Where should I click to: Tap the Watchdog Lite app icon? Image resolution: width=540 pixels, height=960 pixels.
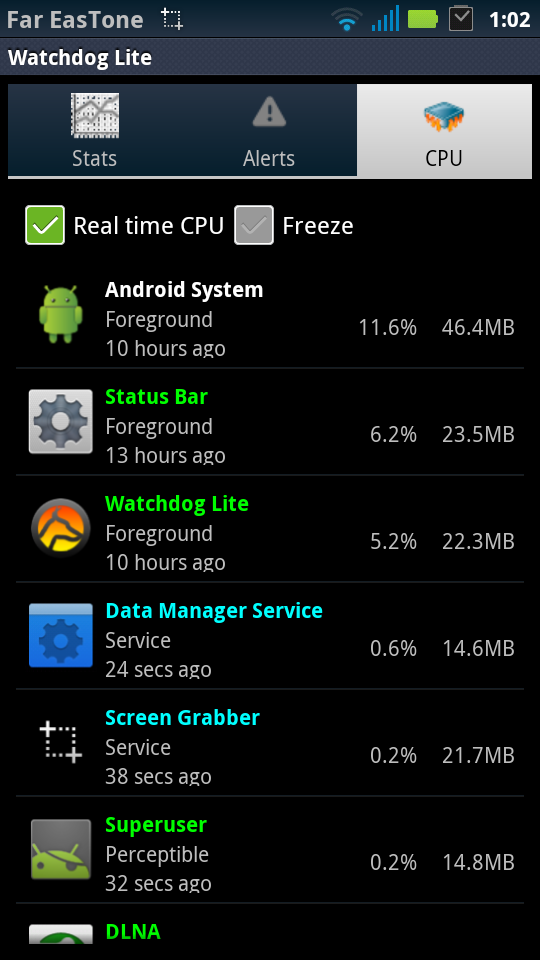coord(61,528)
